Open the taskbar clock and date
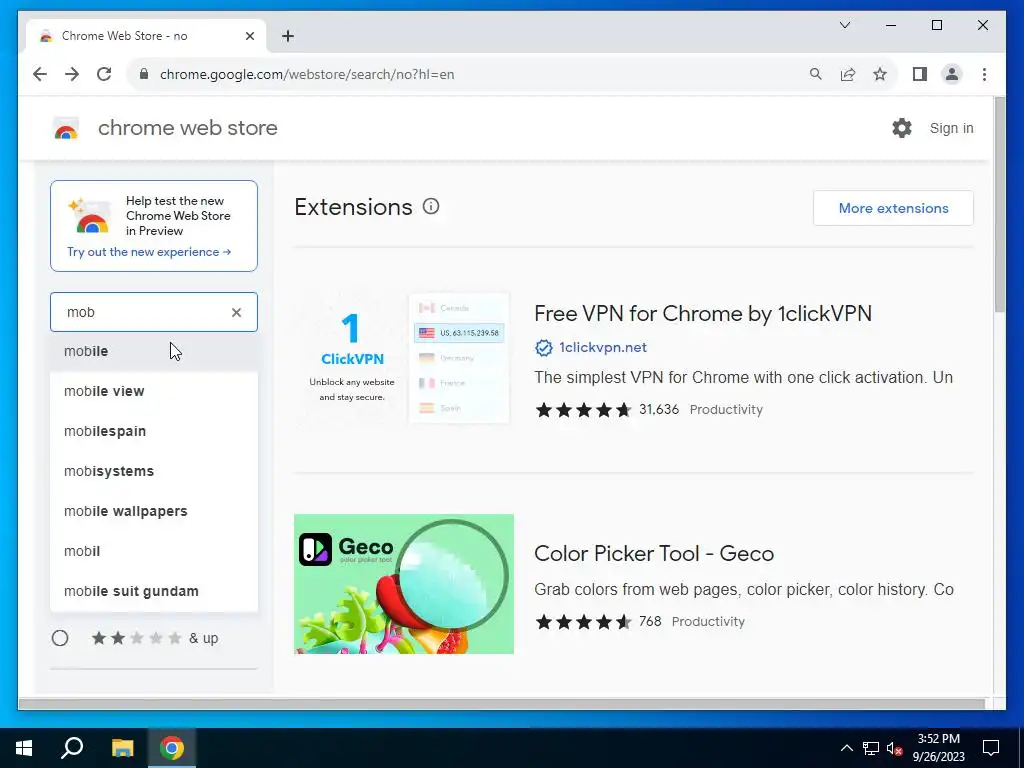The width and height of the screenshot is (1024, 768). pyautogui.click(x=938, y=748)
